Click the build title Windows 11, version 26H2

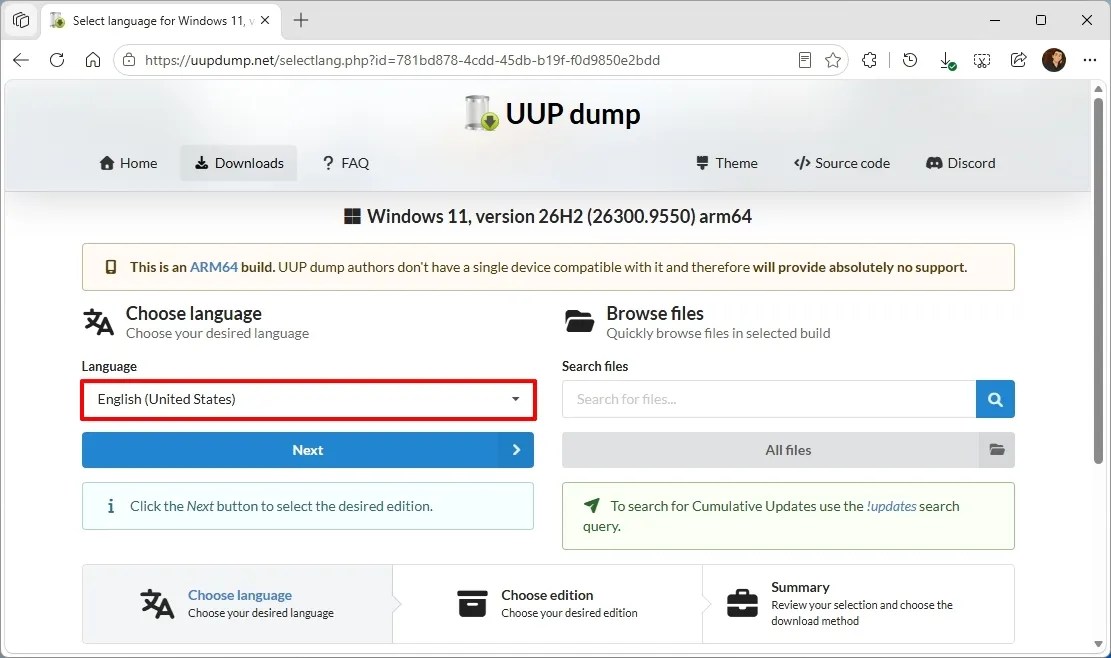pos(559,216)
